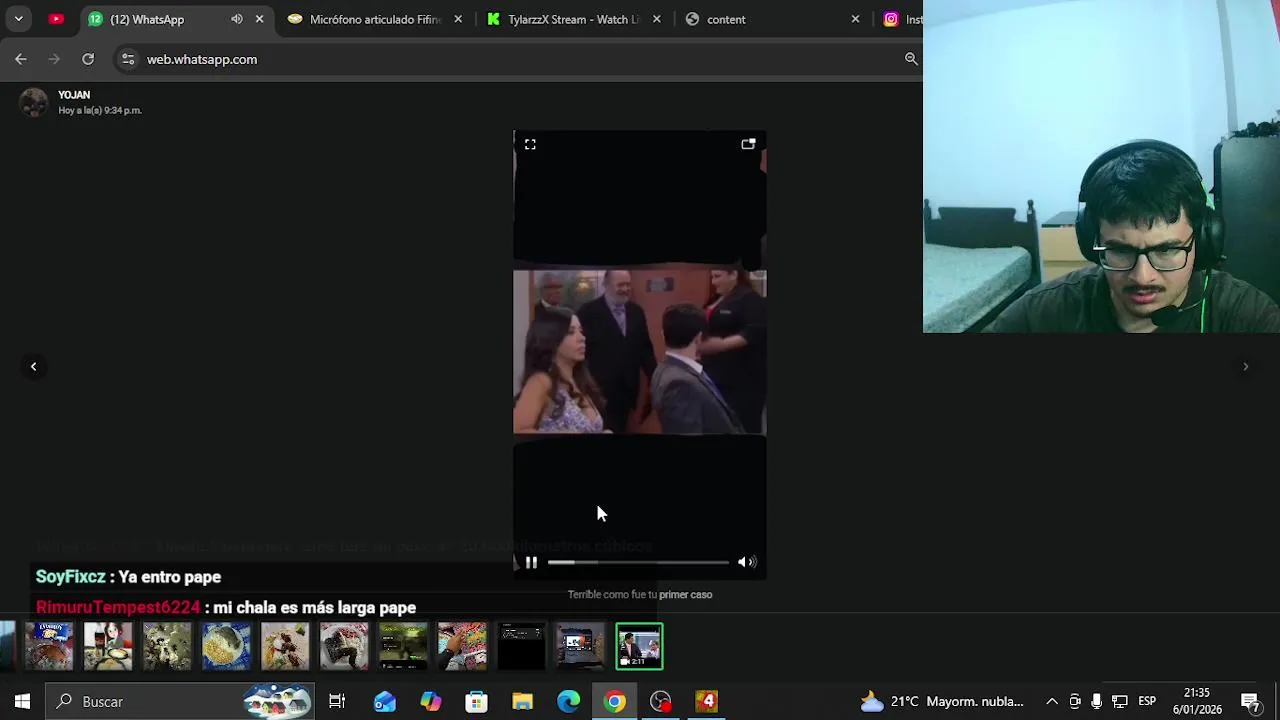Screen dimensions: 1280x720
Task: Open picture-in-picture for the video
Action: (x=748, y=145)
